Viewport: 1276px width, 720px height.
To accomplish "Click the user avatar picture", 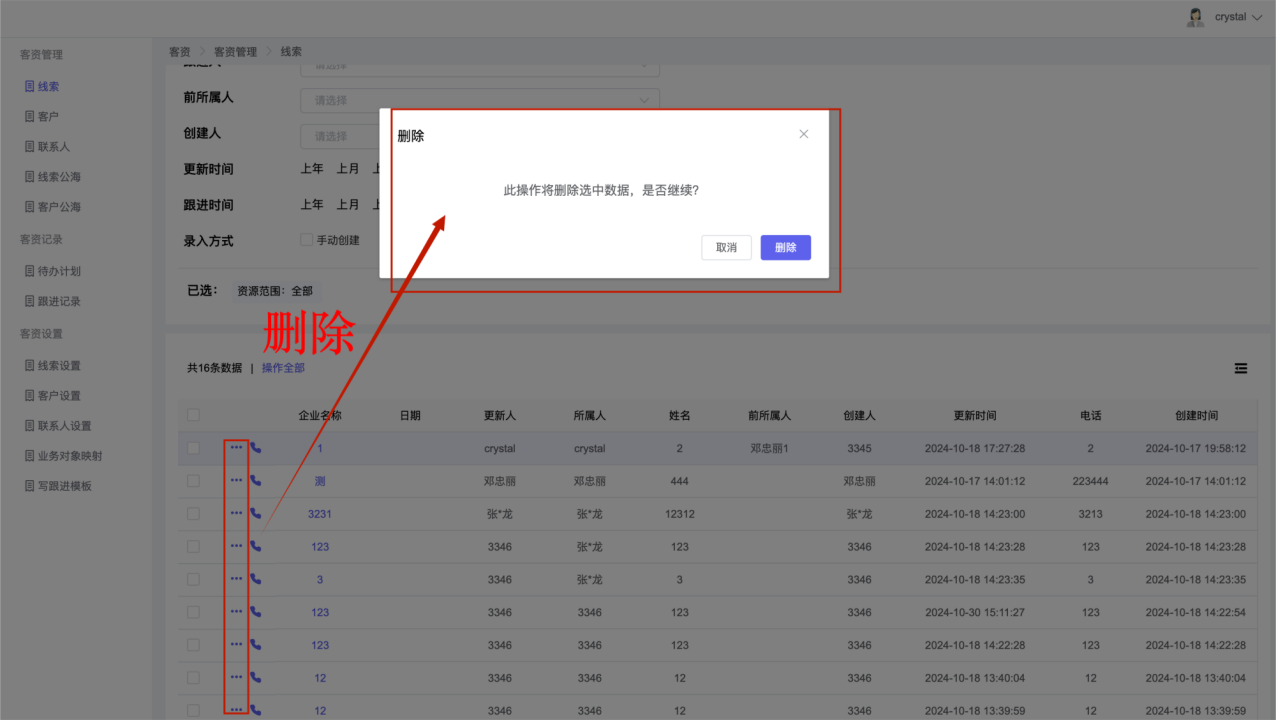I will [x=1195, y=17].
